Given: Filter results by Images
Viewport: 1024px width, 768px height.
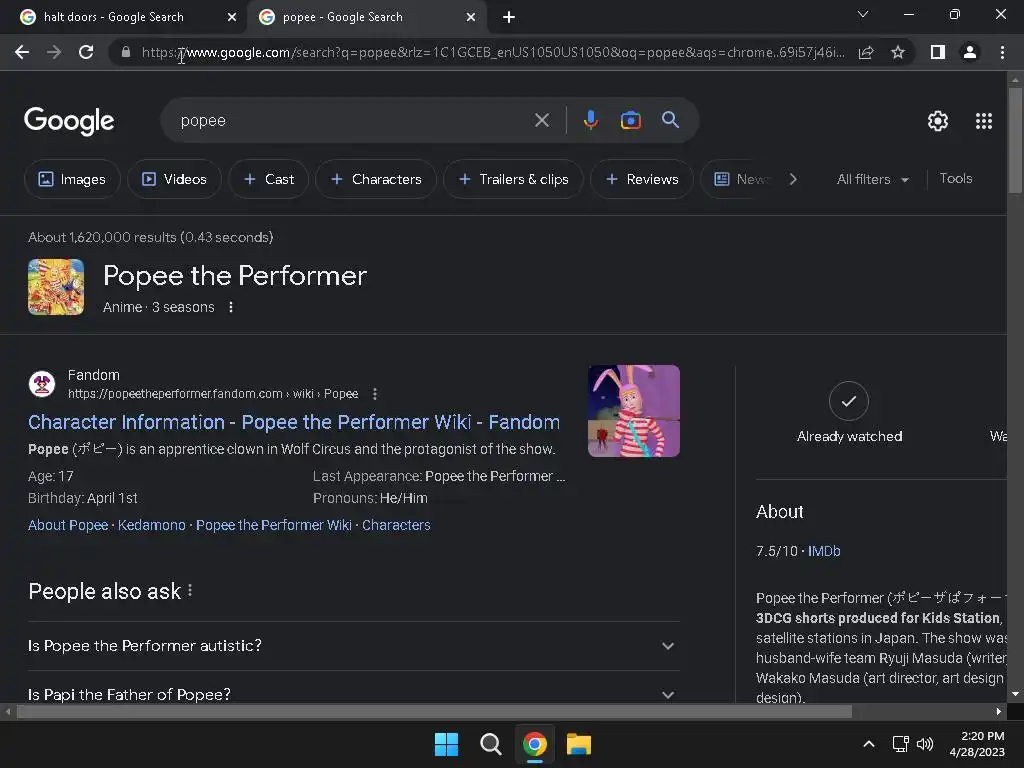Looking at the screenshot, I should (72, 179).
